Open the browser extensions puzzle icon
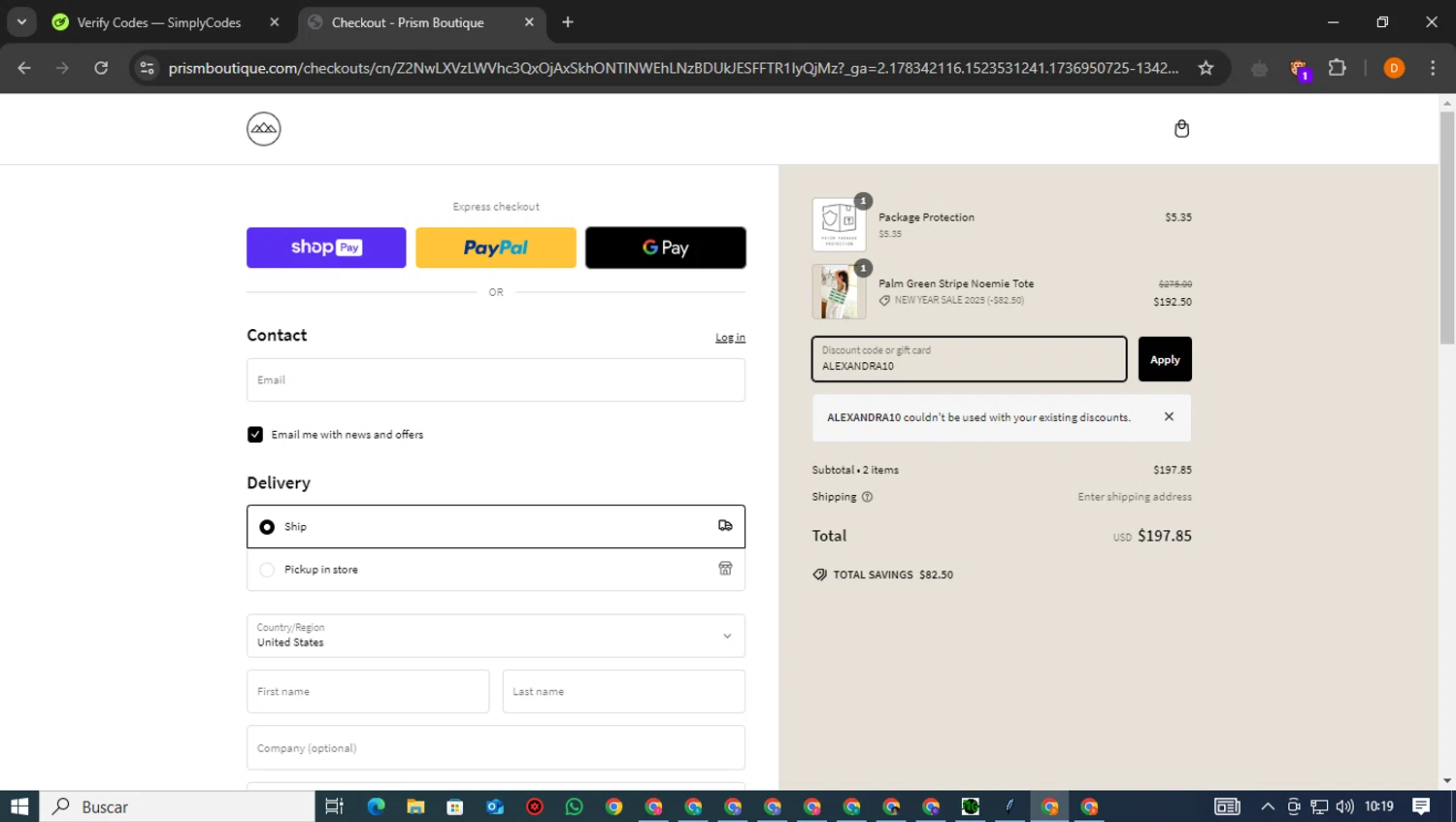The image size is (1456, 822). [1337, 68]
